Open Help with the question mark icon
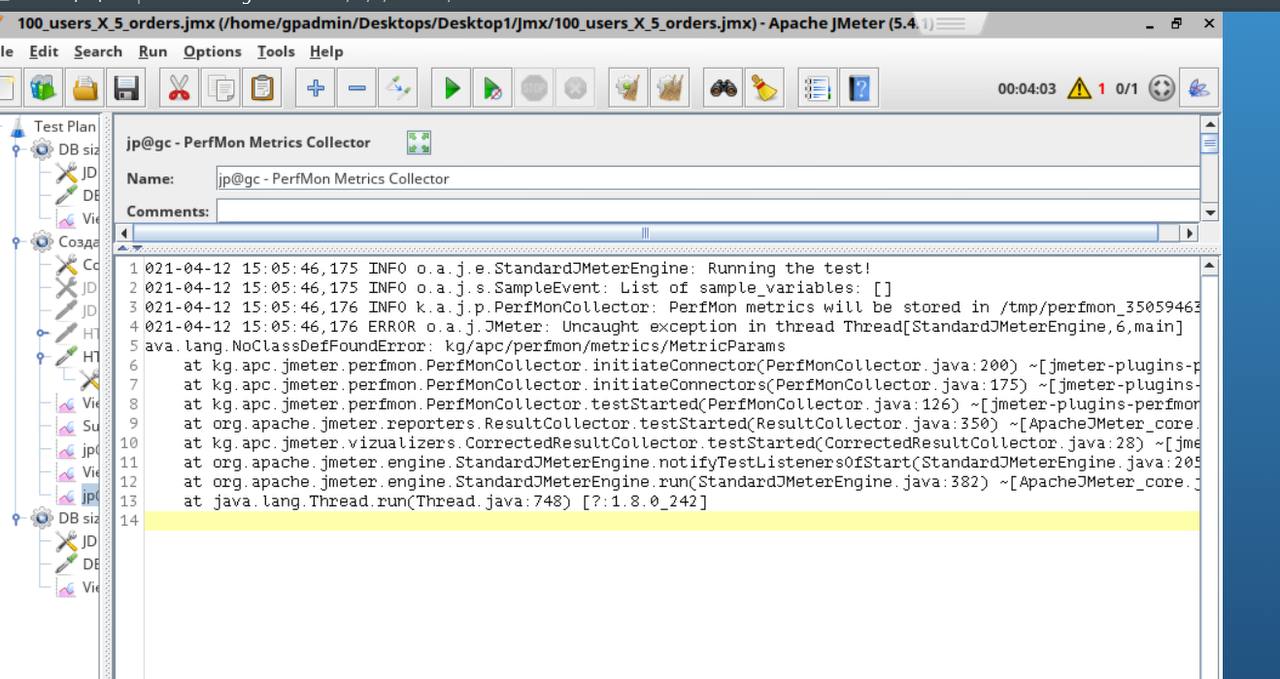This screenshot has width=1280, height=679. point(860,89)
